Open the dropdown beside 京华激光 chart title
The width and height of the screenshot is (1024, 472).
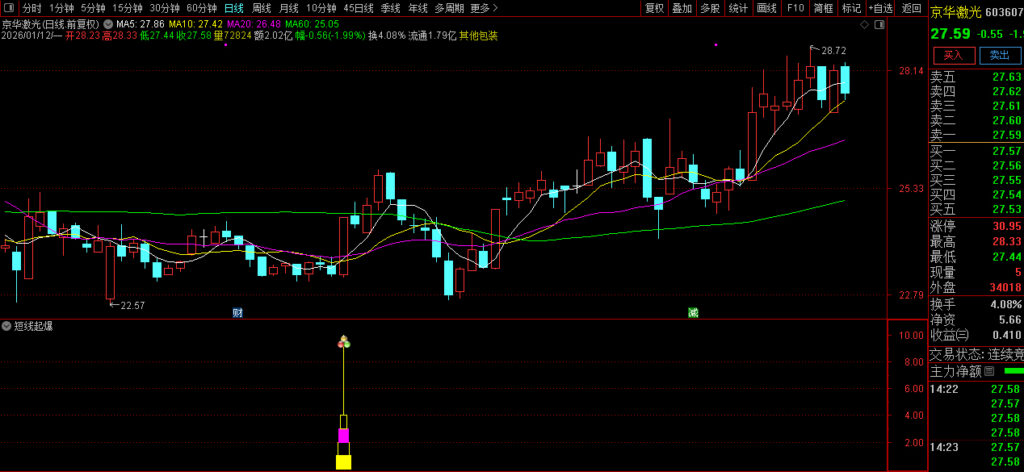coord(106,22)
